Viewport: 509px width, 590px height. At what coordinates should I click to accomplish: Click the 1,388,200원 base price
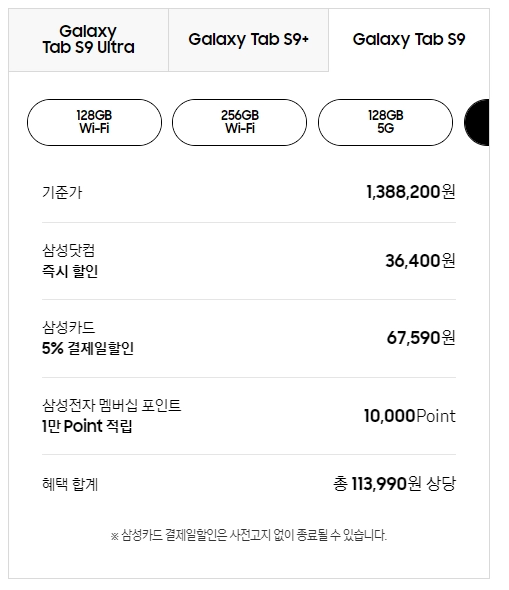411,192
